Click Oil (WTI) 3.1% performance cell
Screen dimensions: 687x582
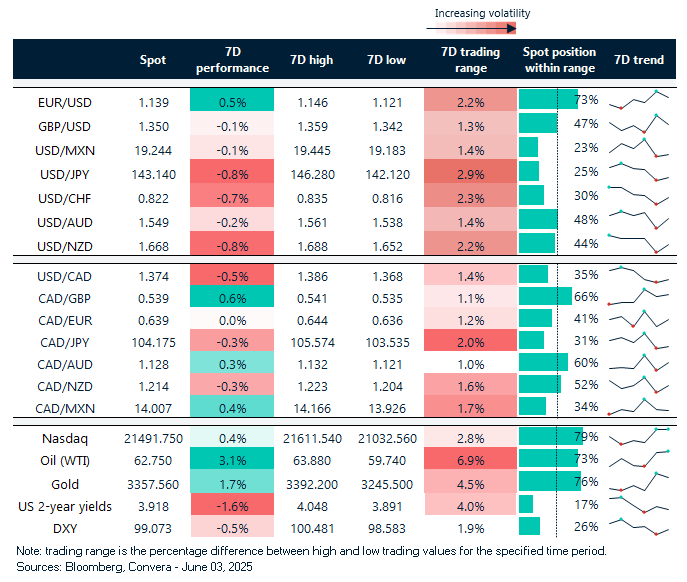(231, 460)
